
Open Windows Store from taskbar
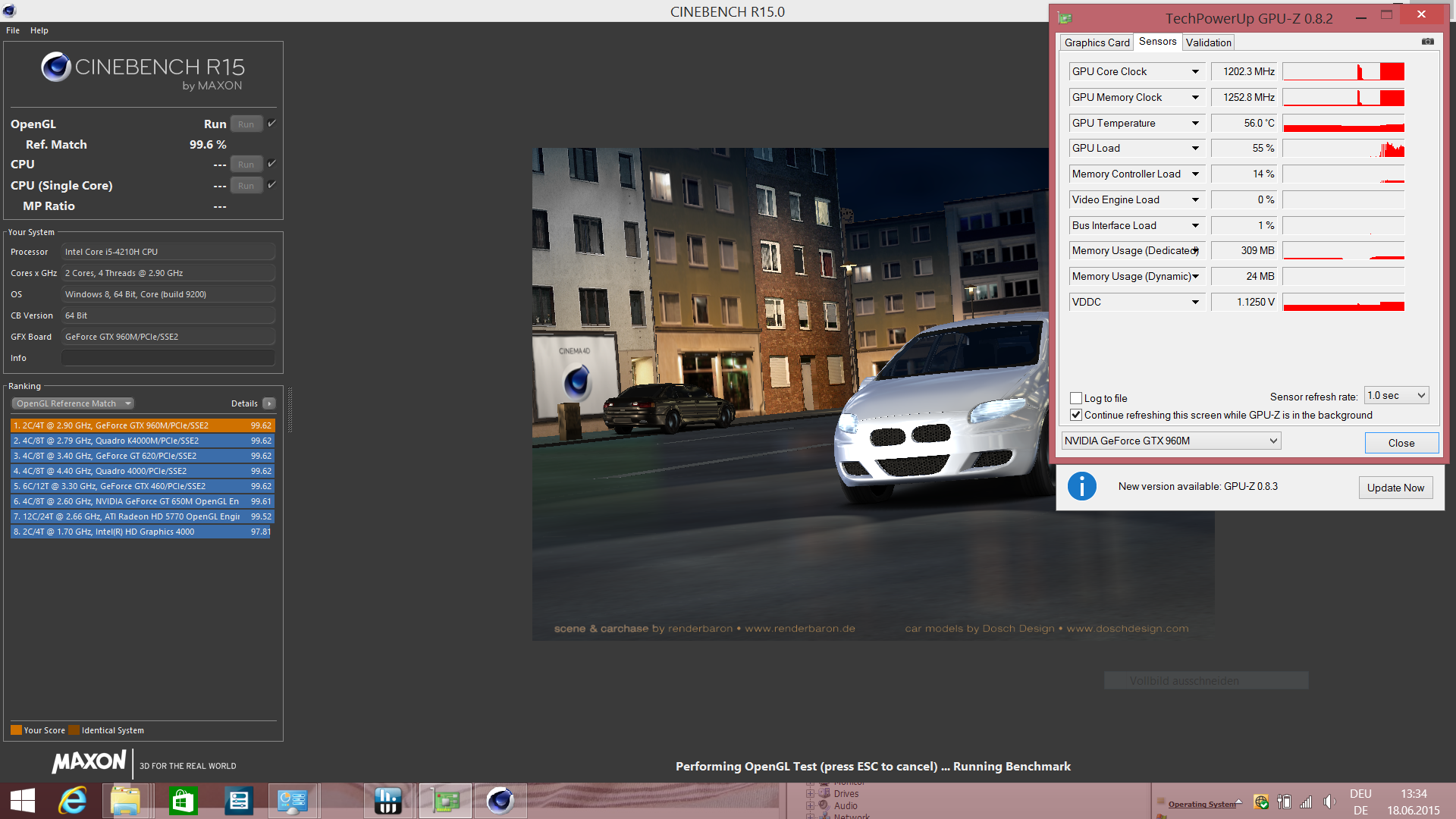(x=183, y=801)
